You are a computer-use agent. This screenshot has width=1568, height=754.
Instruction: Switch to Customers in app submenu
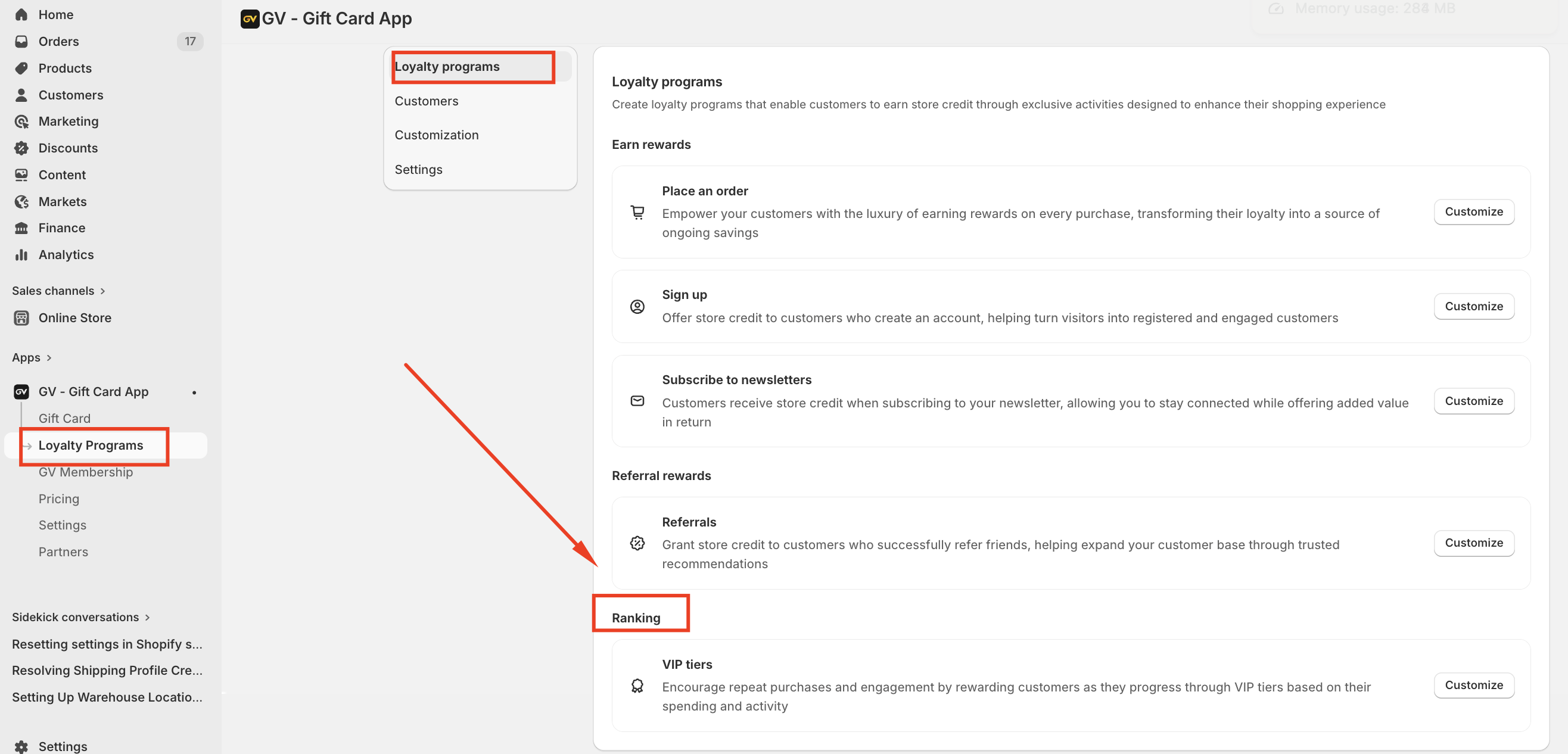click(426, 101)
